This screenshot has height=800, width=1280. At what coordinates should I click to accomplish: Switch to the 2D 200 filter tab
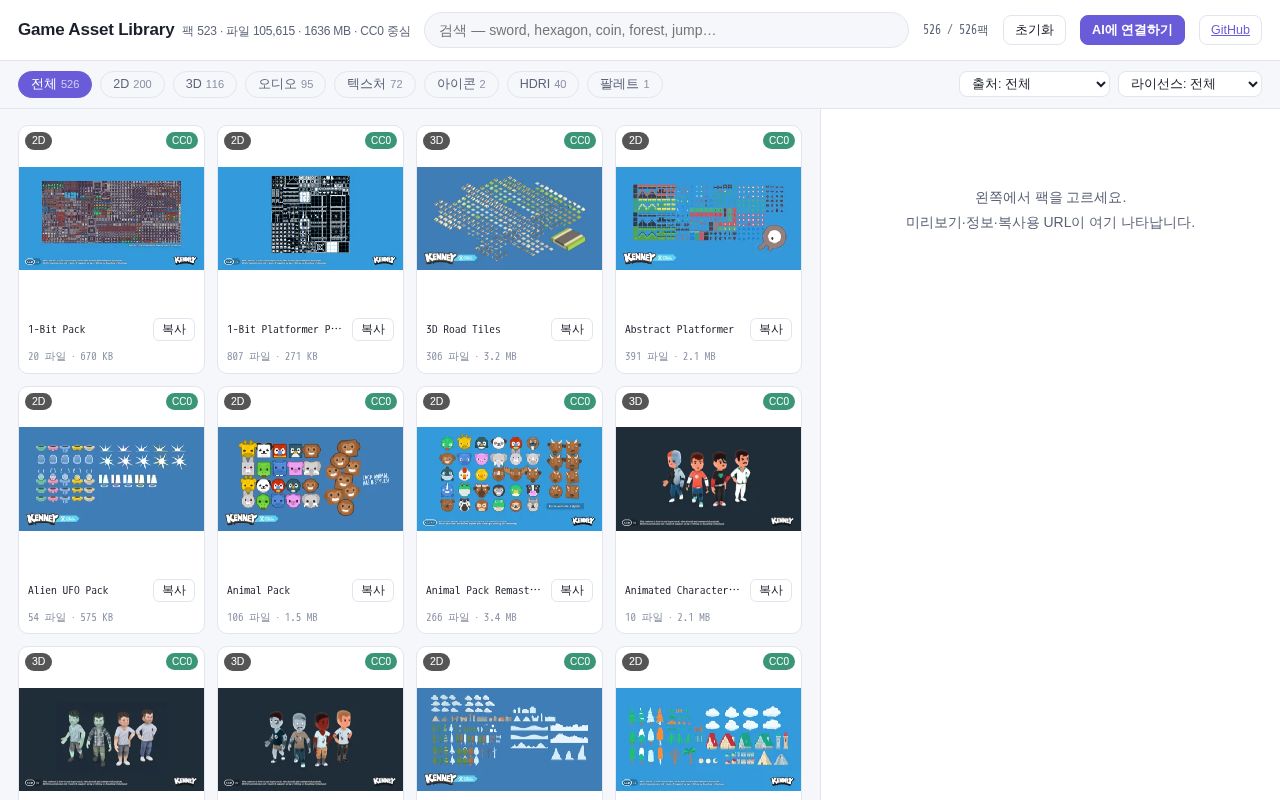tap(132, 84)
